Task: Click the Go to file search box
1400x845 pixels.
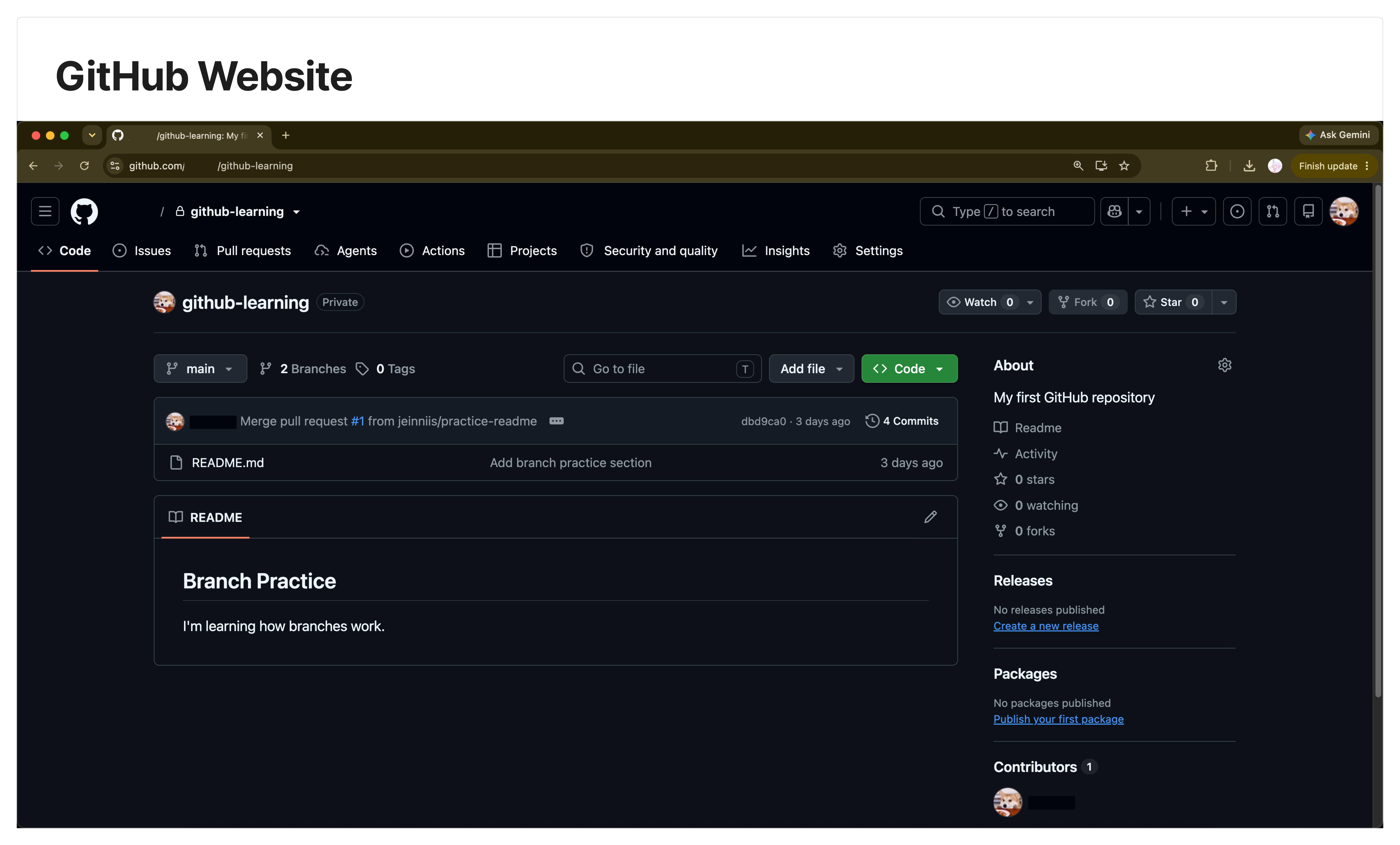Action: click(663, 369)
